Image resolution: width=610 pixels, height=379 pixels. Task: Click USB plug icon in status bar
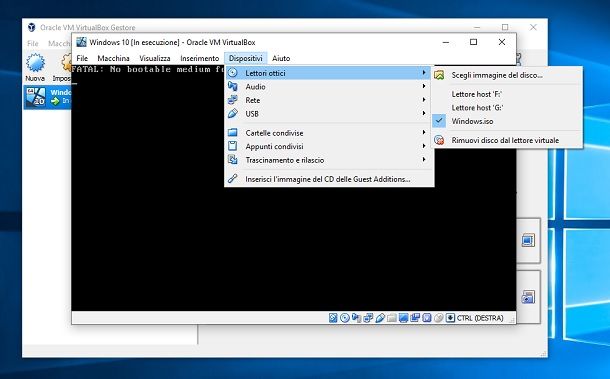[x=380, y=318]
